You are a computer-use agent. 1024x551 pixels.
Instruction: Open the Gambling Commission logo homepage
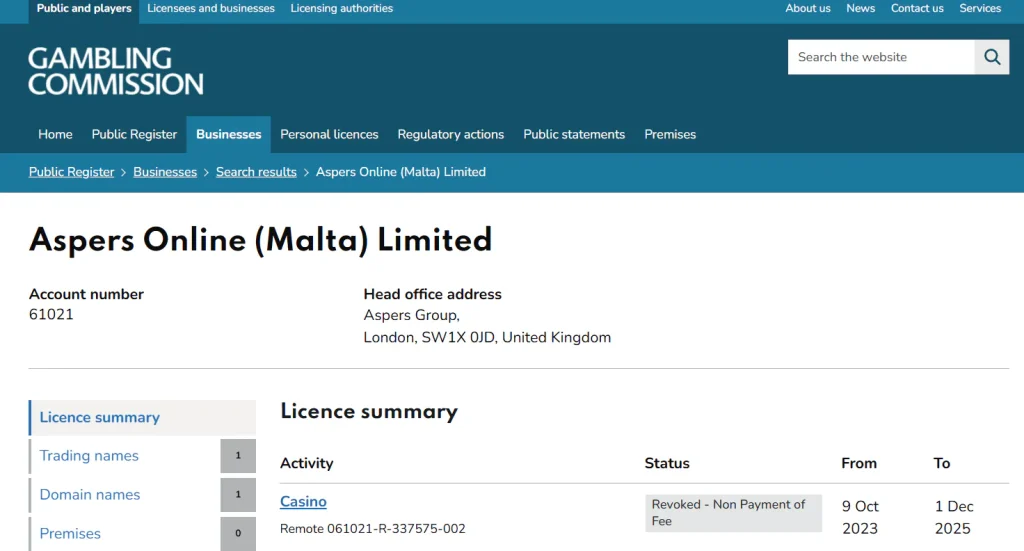point(116,71)
